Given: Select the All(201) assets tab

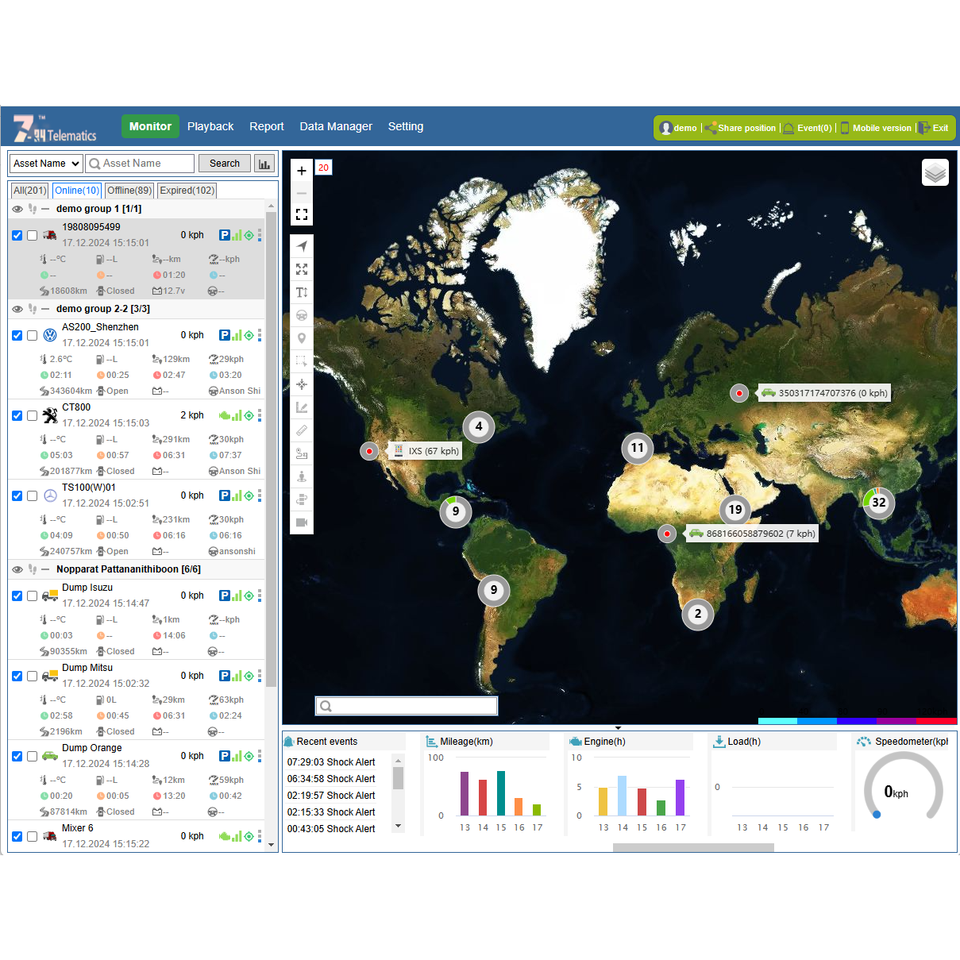Looking at the screenshot, I should click(29, 190).
